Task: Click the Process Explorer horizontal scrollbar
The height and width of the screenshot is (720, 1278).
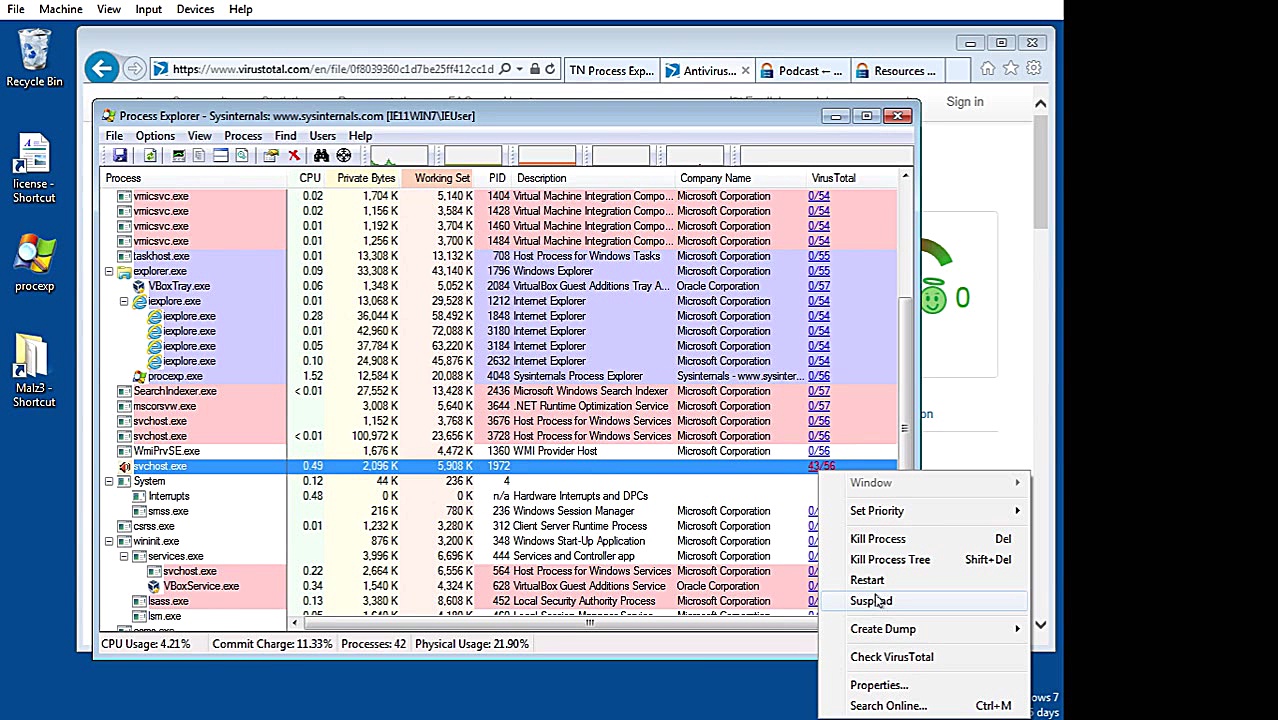Action: coord(590,623)
